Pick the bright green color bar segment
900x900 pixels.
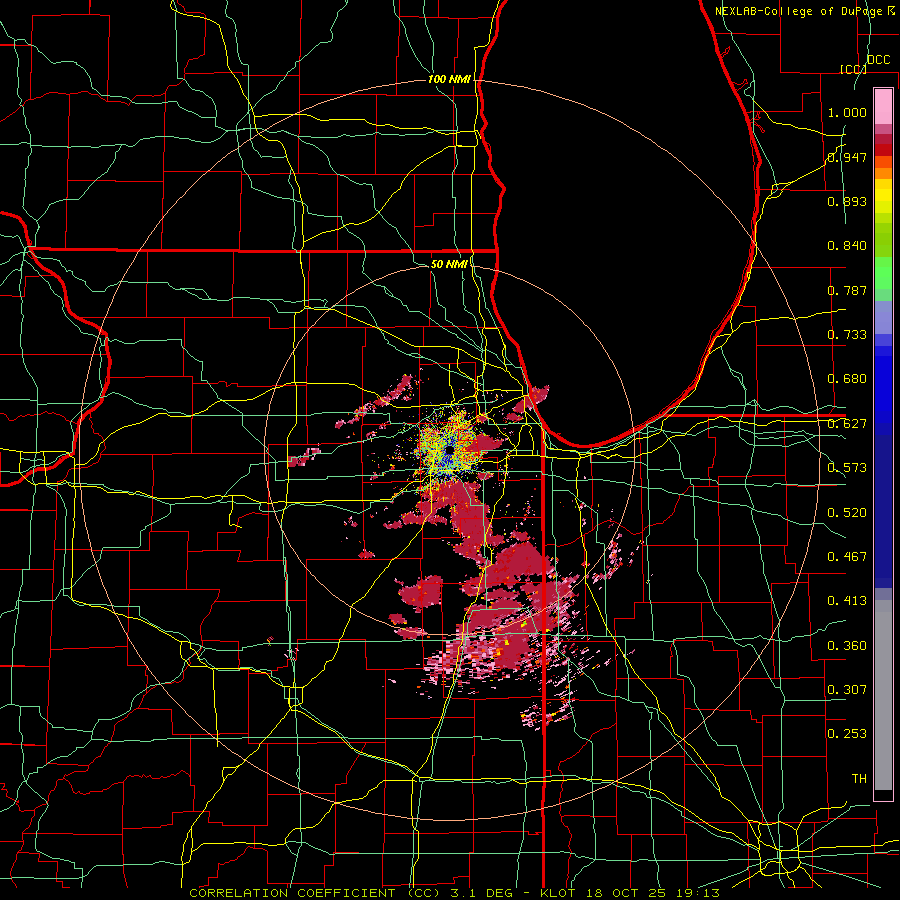point(883,273)
